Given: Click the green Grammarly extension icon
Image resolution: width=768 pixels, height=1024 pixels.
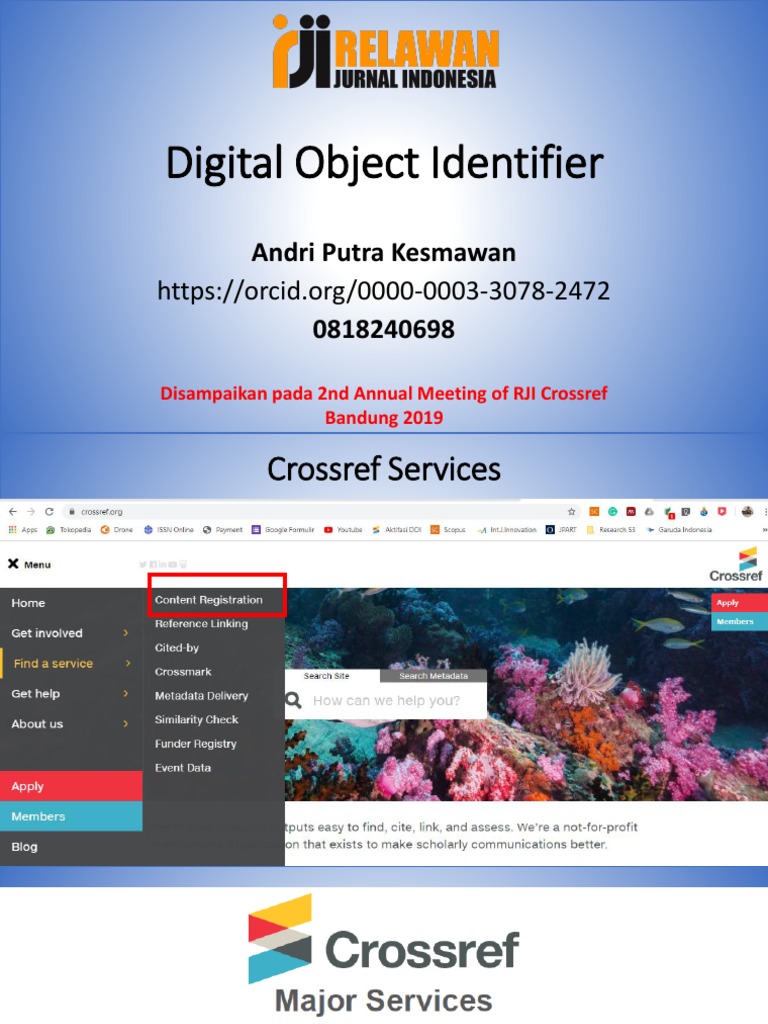Looking at the screenshot, I should (x=613, y=512).
